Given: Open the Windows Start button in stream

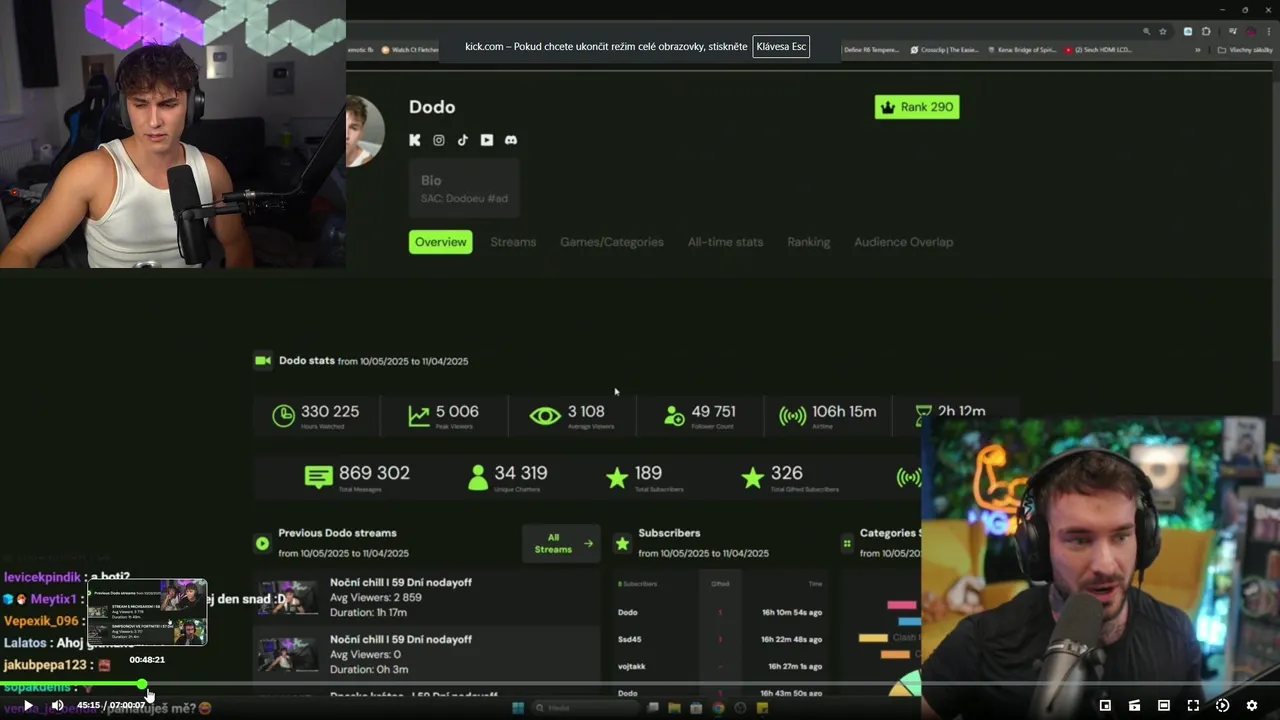Looking at the screenshot, I should (518, 708).
